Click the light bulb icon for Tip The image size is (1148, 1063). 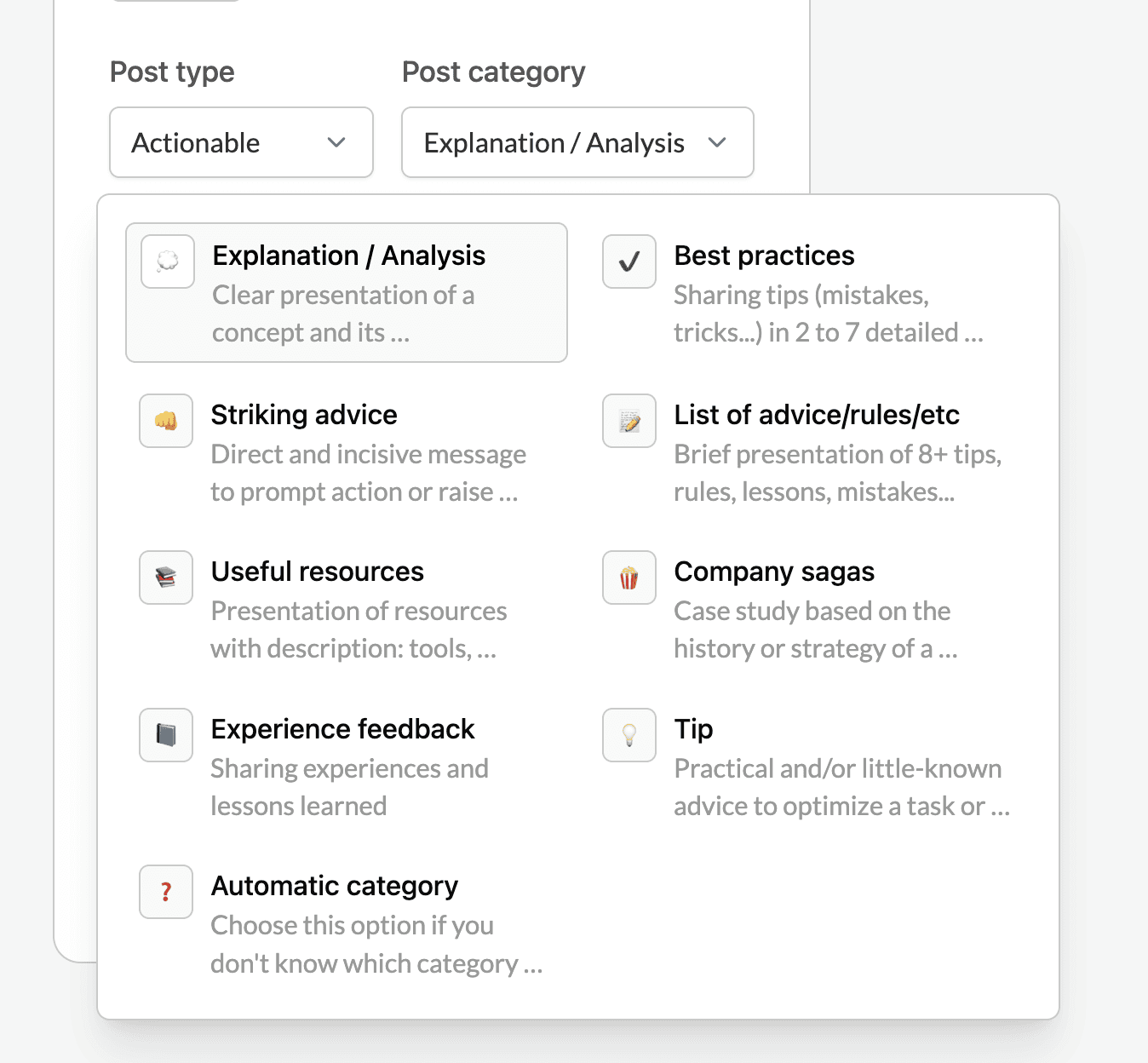tap(629, 735)
